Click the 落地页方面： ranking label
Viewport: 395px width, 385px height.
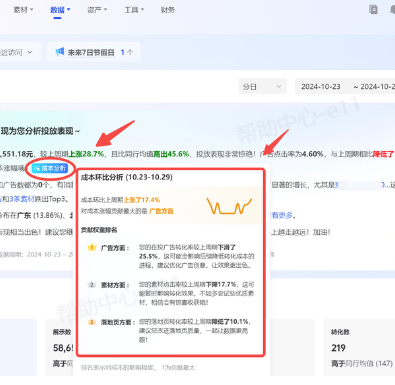tap(118, 322)
